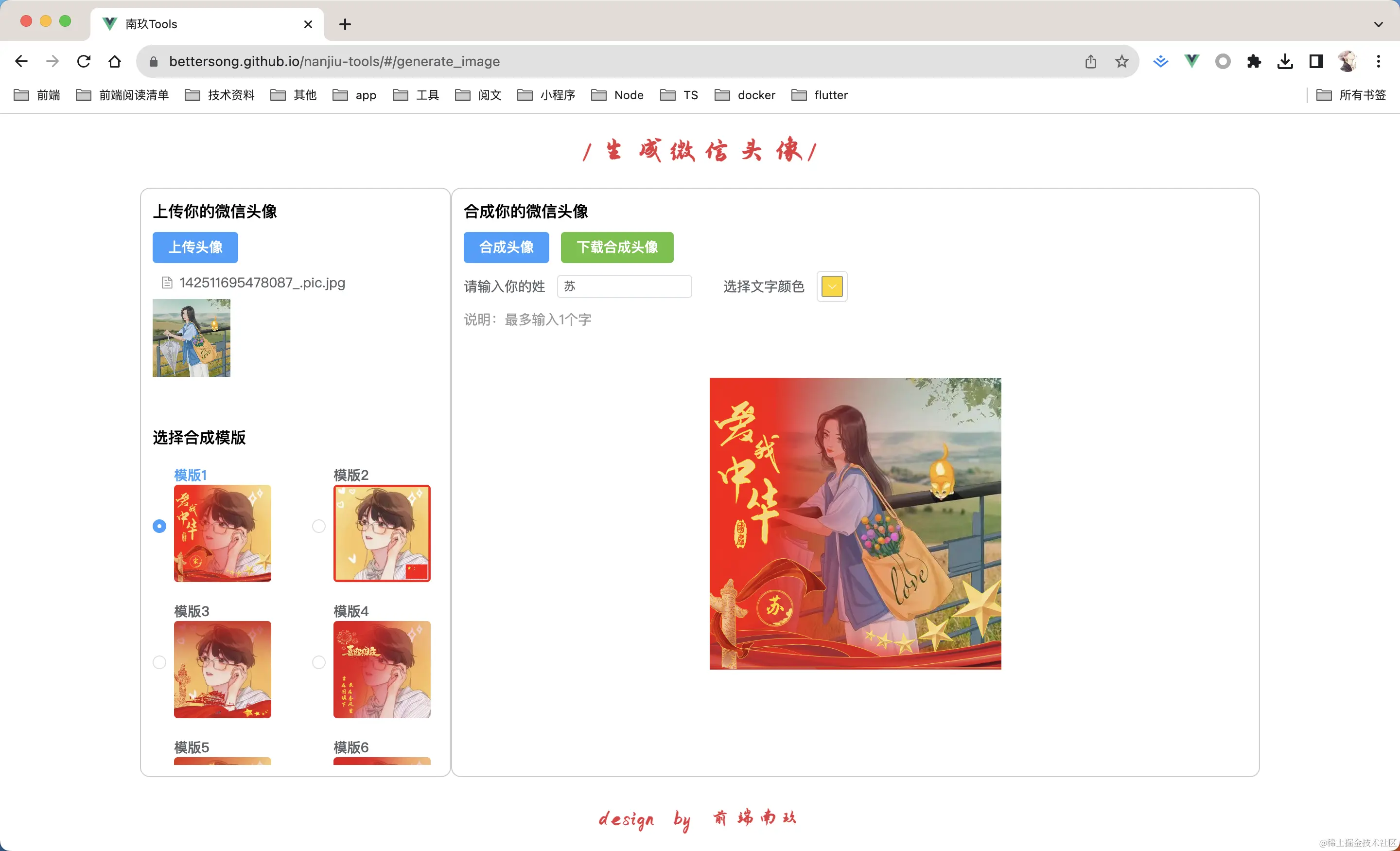The image size is (1400, 851).
Task: Share this page via share icon
Action: 1090,61
